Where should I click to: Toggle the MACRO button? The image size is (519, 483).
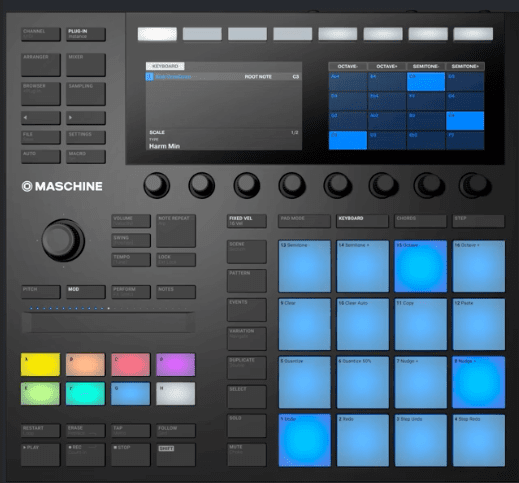pos(86,156)
